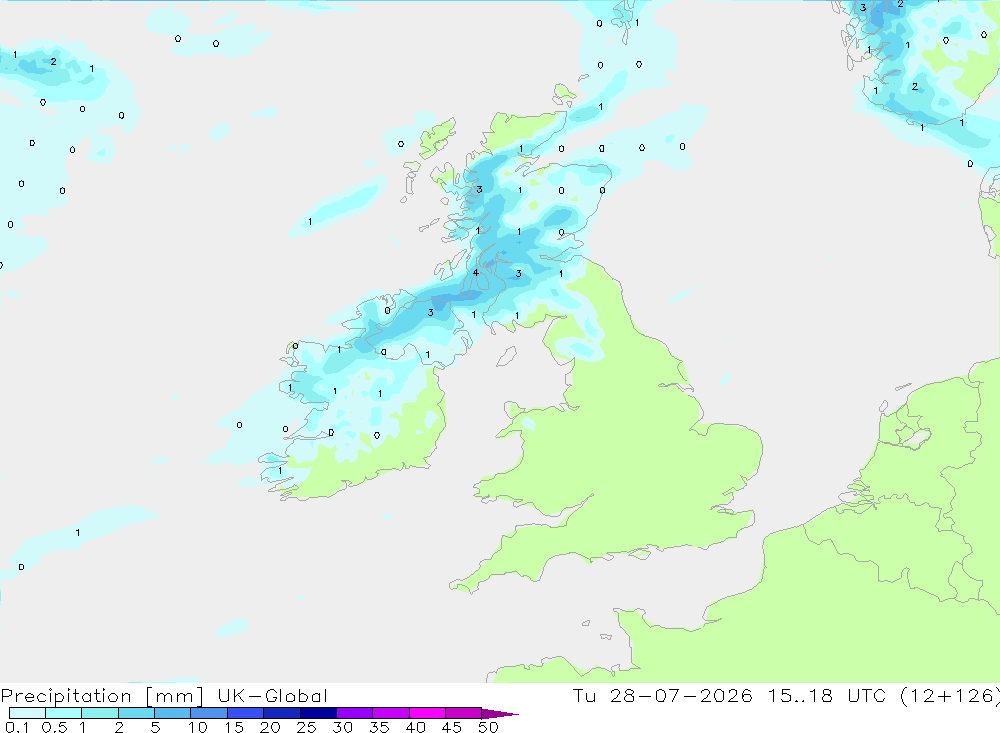Viewport: 1000px width, 733px height.
Task: Click the 1–2 mm legend swatch
Action: (x=100, y=713)
